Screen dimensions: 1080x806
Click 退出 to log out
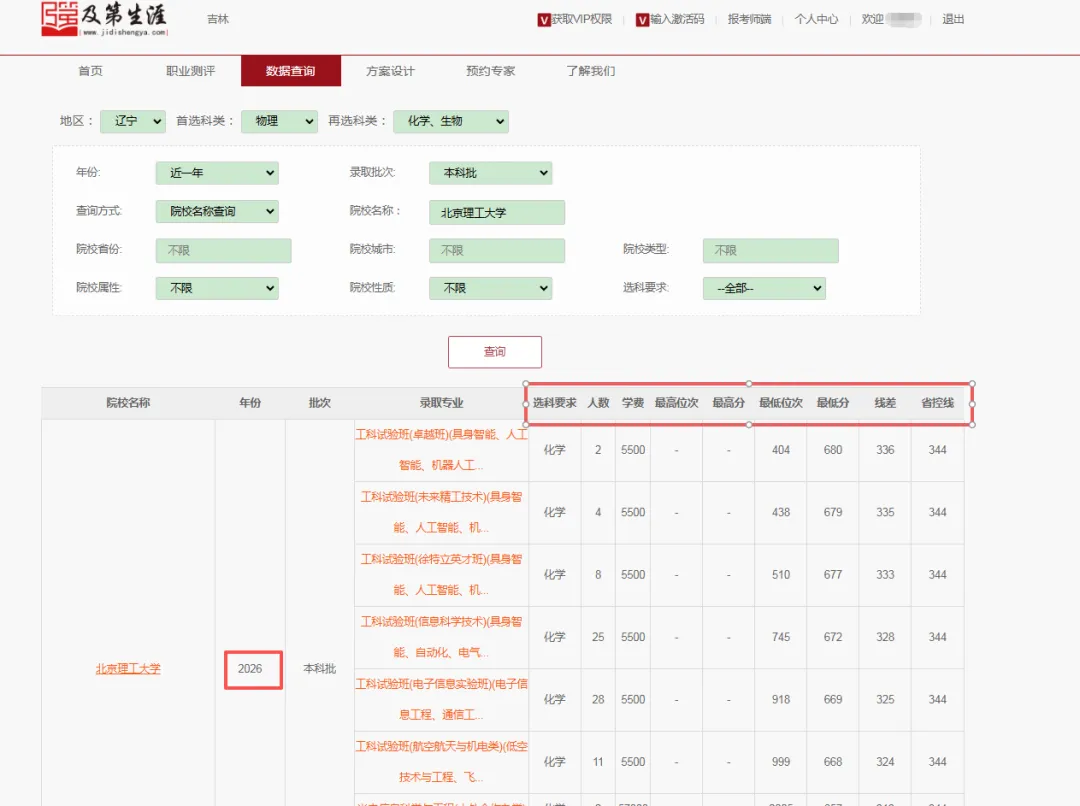coord(953,19)
